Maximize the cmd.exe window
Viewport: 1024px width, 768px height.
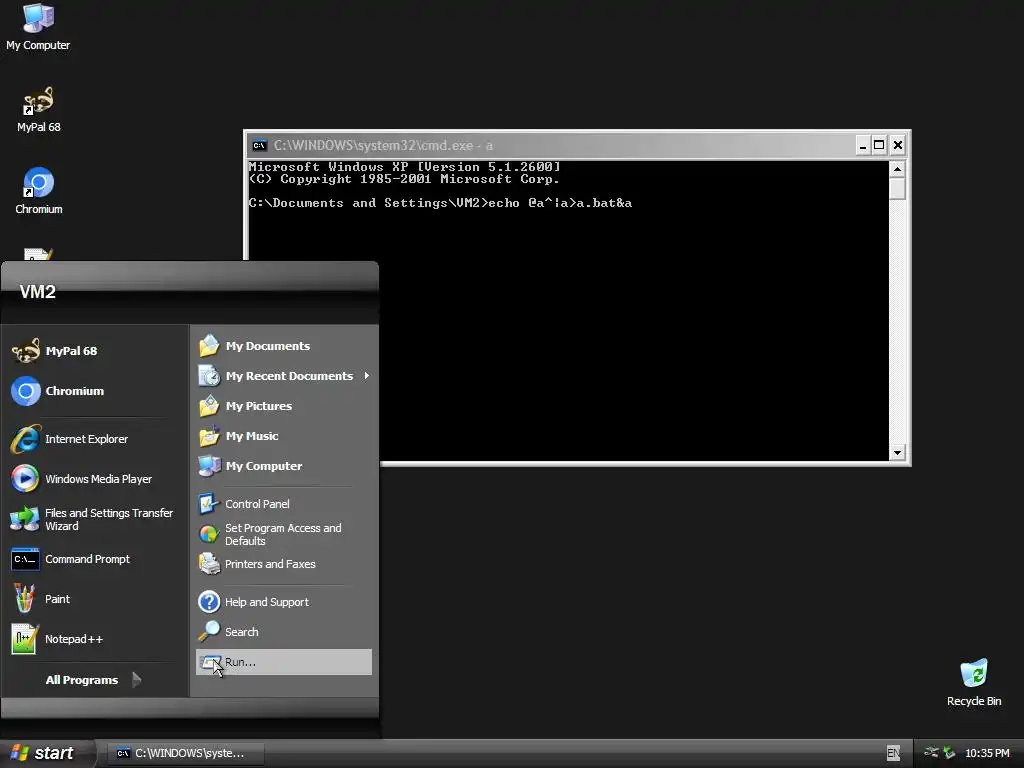[880, 145]
